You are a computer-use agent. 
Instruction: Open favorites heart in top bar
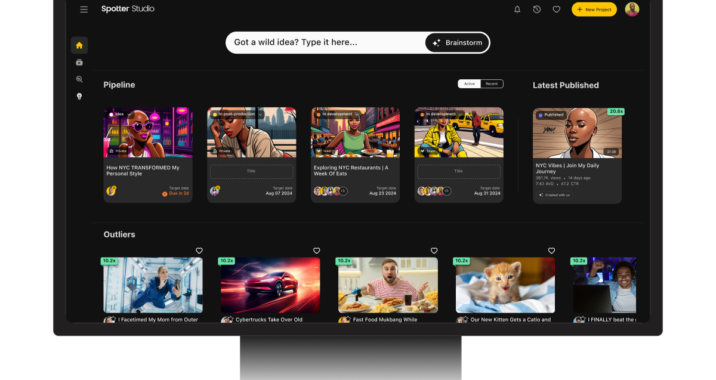click(x=556, y=9)
